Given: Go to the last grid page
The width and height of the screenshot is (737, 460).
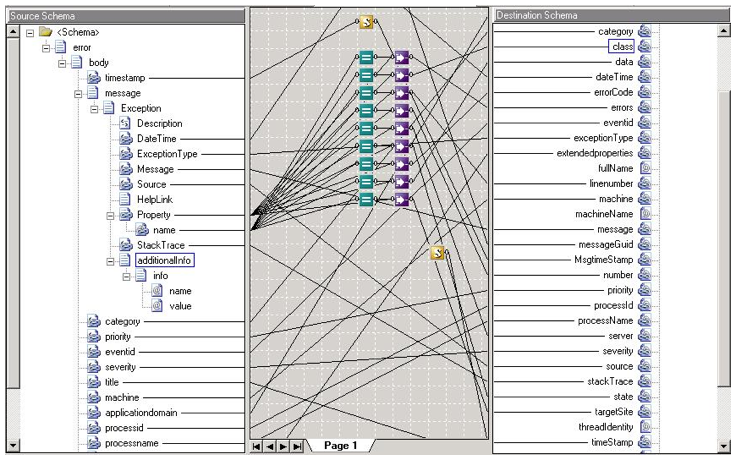Looking at the screenshot, I should pos(297,446).
